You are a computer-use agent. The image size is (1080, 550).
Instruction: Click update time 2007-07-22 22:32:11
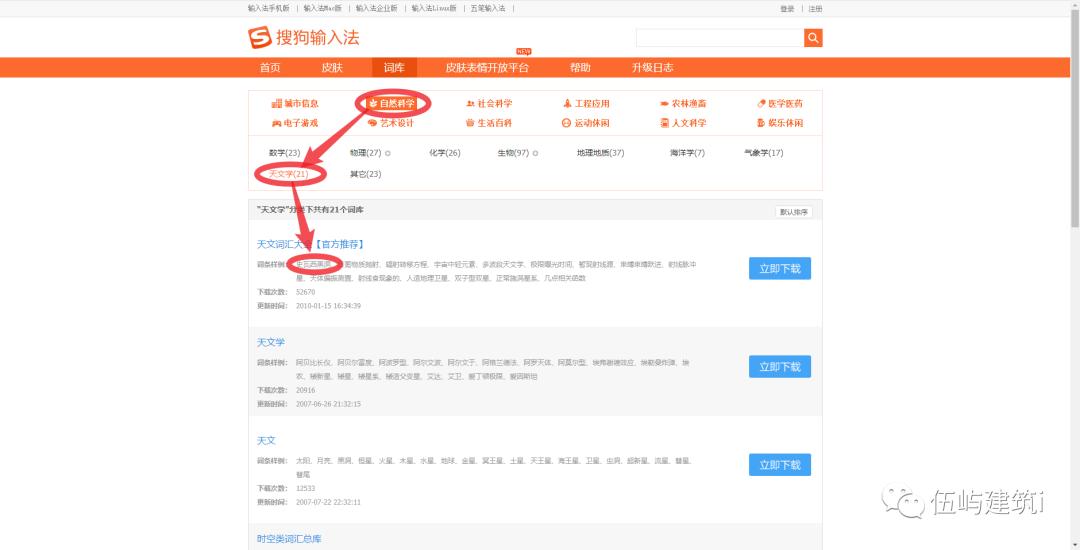point(329,502)
